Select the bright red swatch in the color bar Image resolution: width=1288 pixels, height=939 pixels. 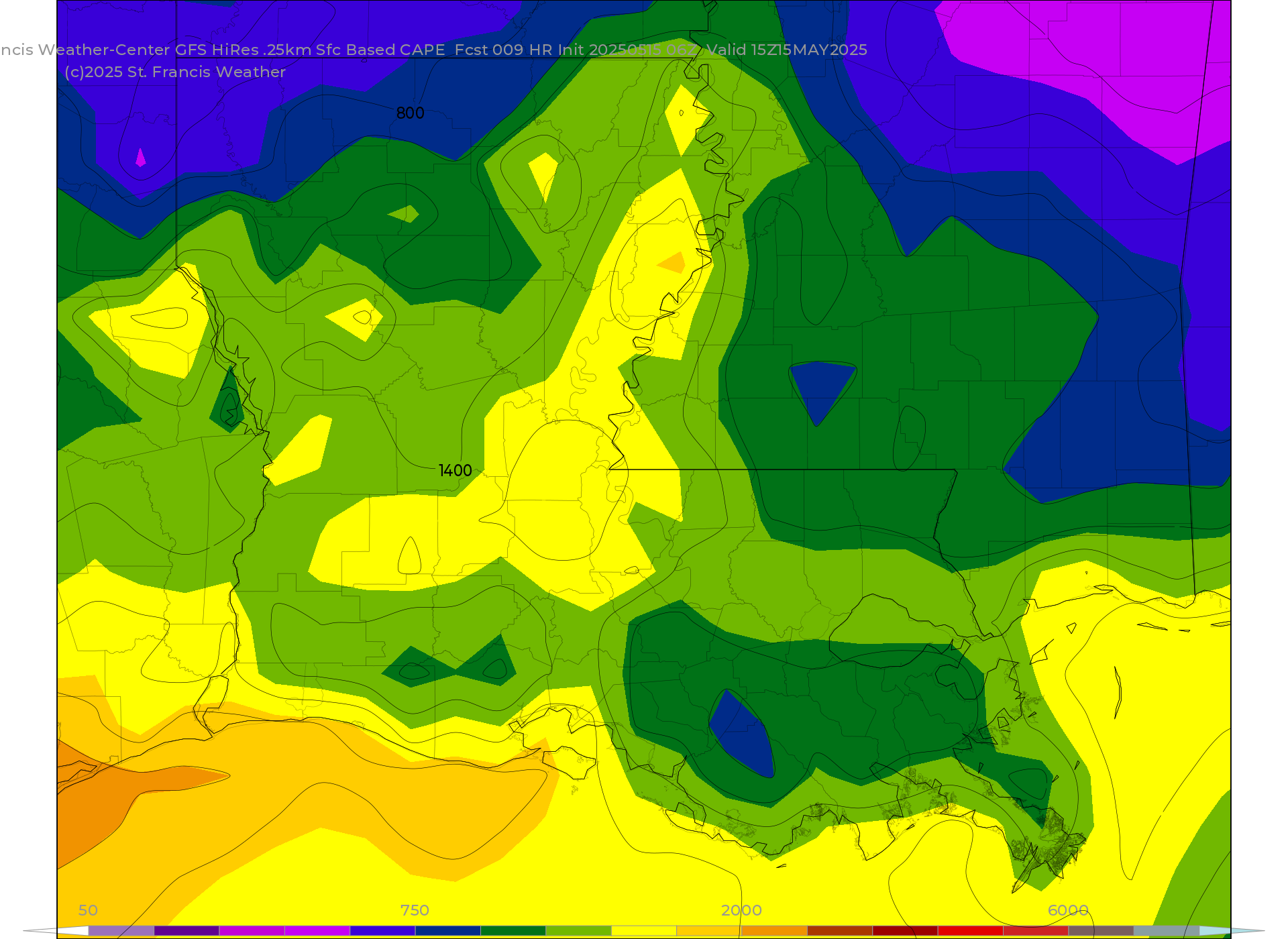(x=971, y=931)
